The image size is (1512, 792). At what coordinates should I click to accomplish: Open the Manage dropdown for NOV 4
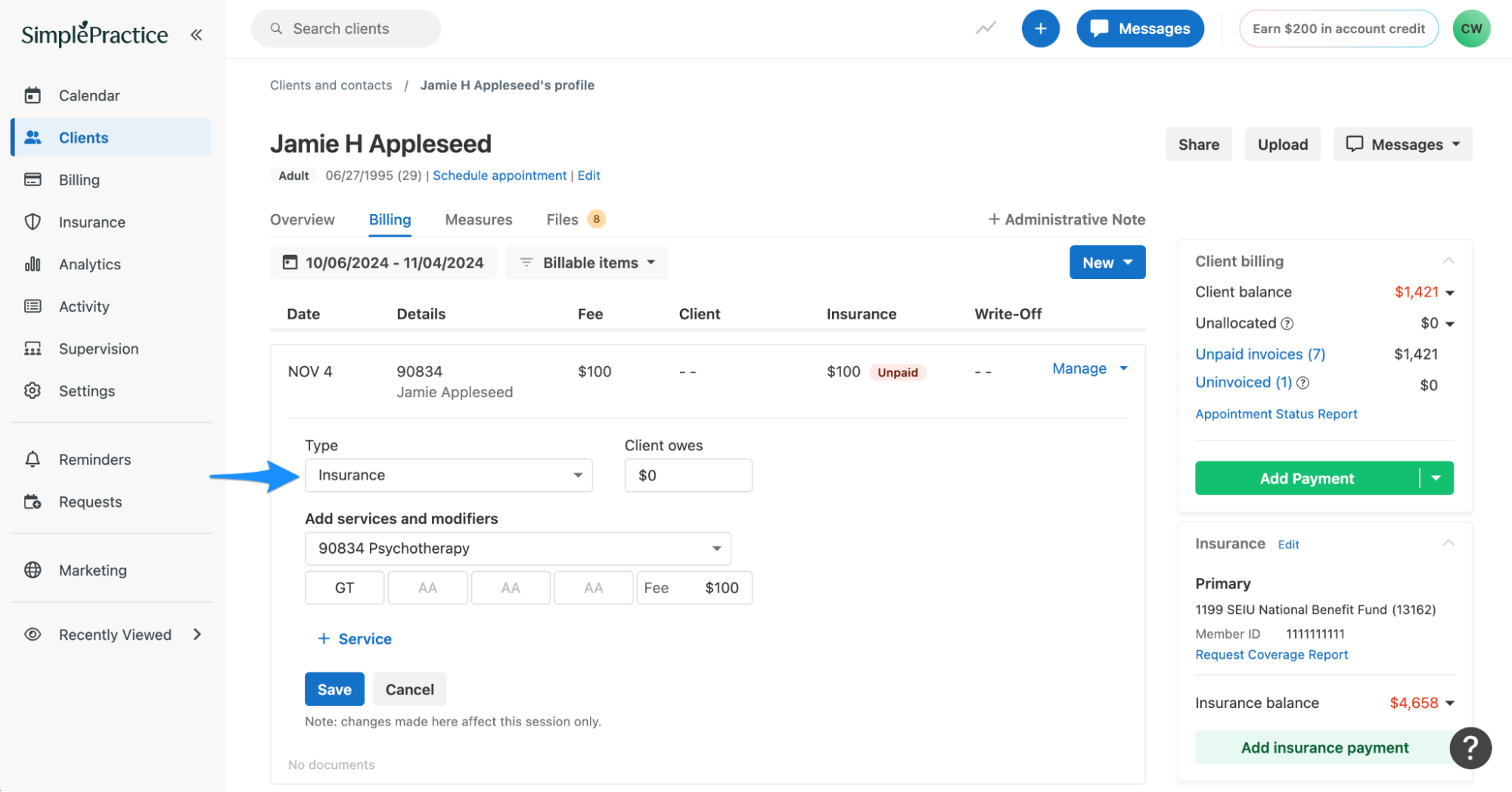[1090, 368]
